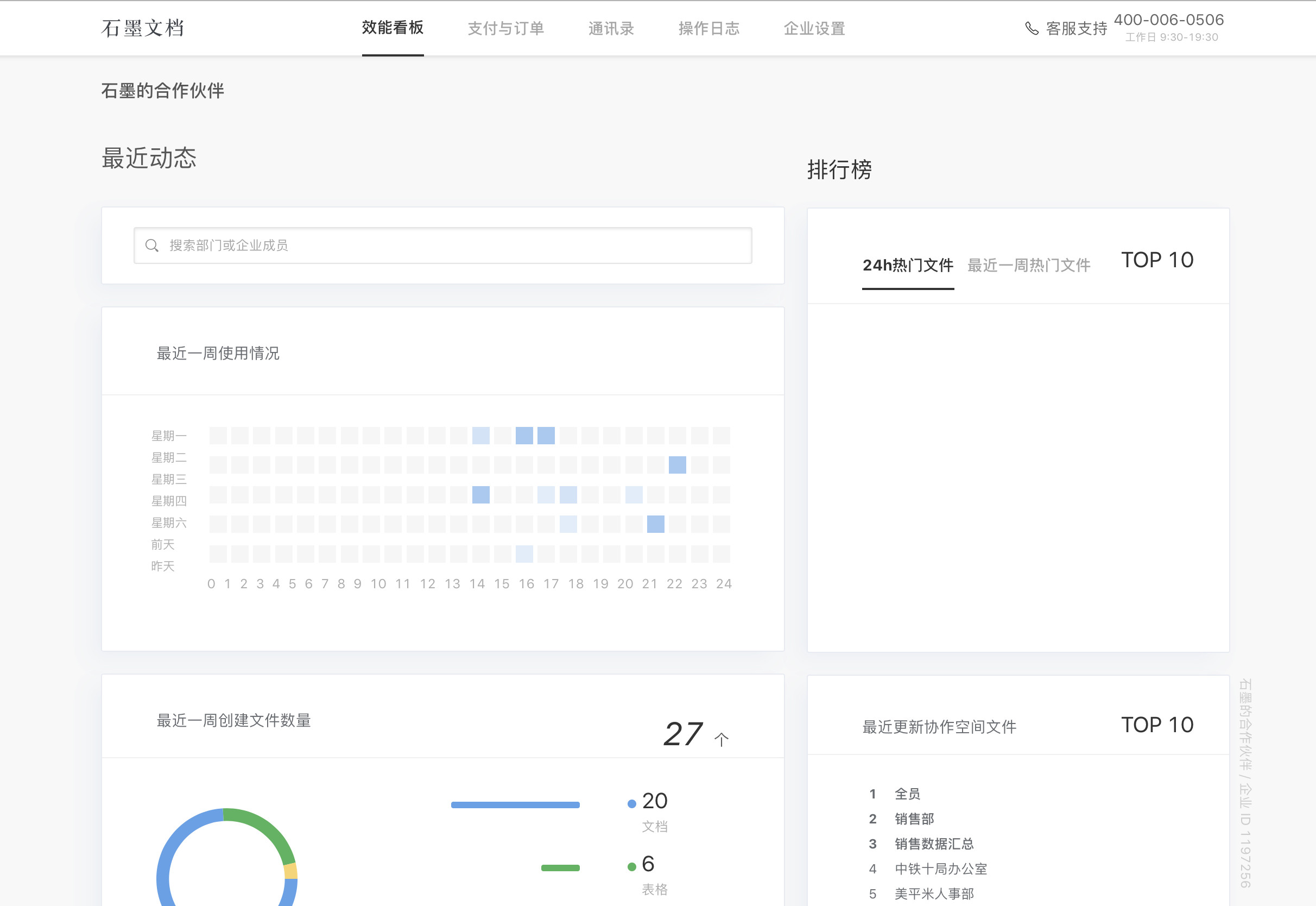The image size is (1316, 906).
Task: Go to 操作日志 tab
Action: [708, 28]
